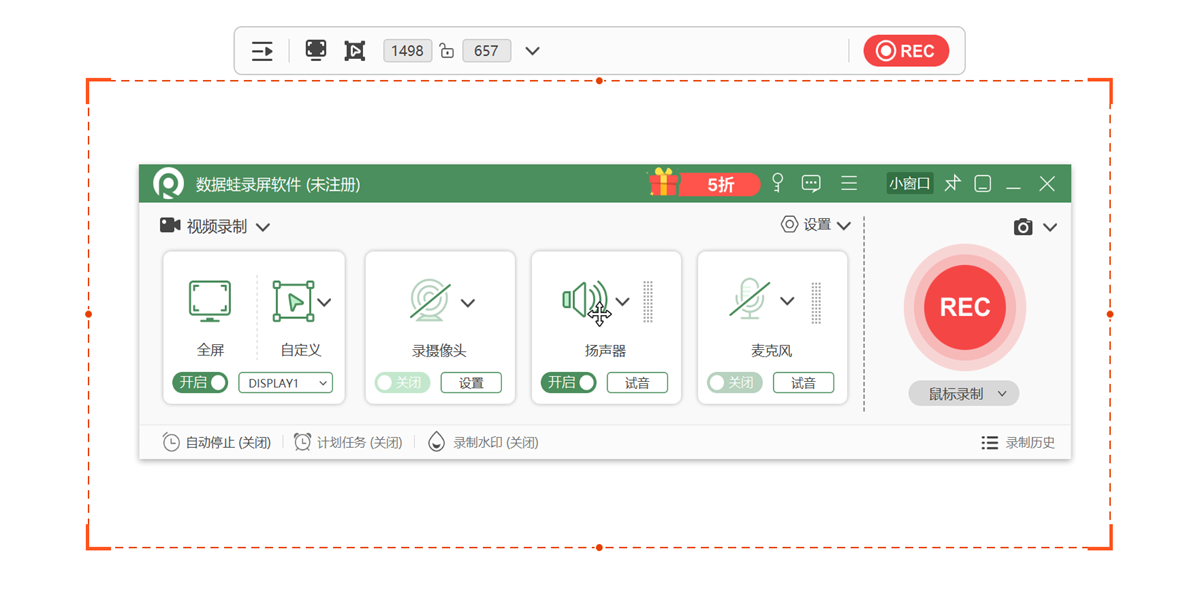Turn on the microphone toggle switch
This screenshot has height=600, width=1200.
coord(734,383)
